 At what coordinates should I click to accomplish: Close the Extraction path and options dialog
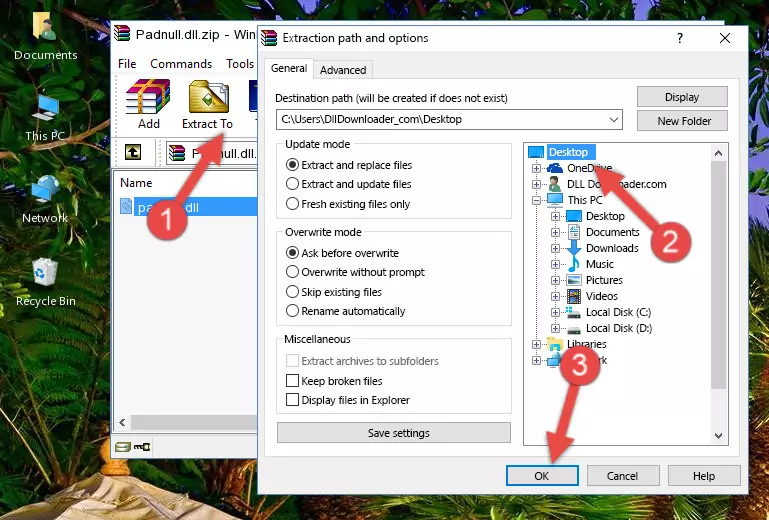pyautogui.click(x=725, y=38)
